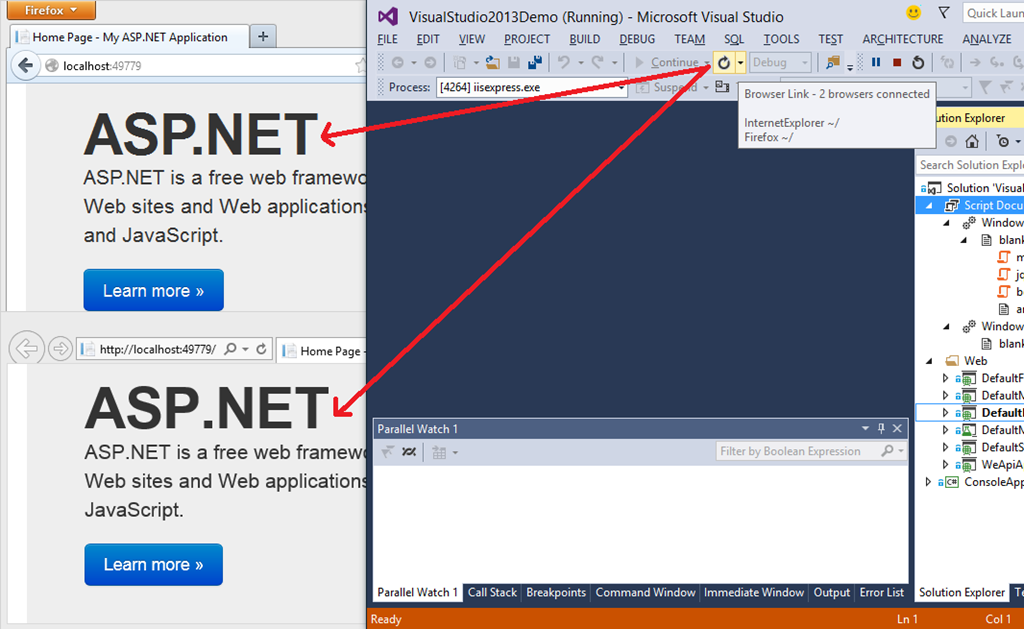Click the Home icon in Solution Explorer

point(972,141)
